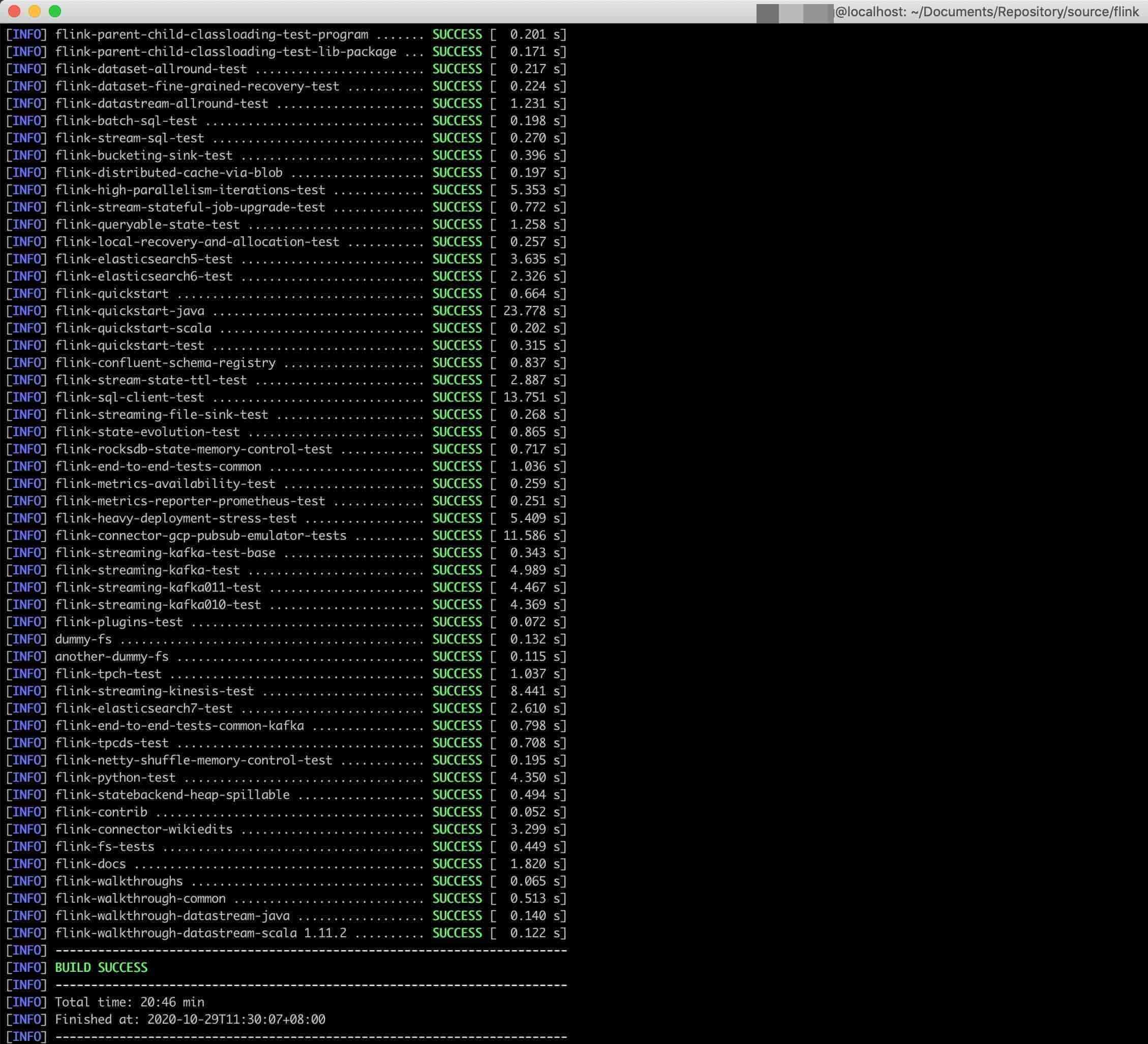Click flink-metrics-availability-test line
Screen dimensions: 1148x1044
point(286,484)
